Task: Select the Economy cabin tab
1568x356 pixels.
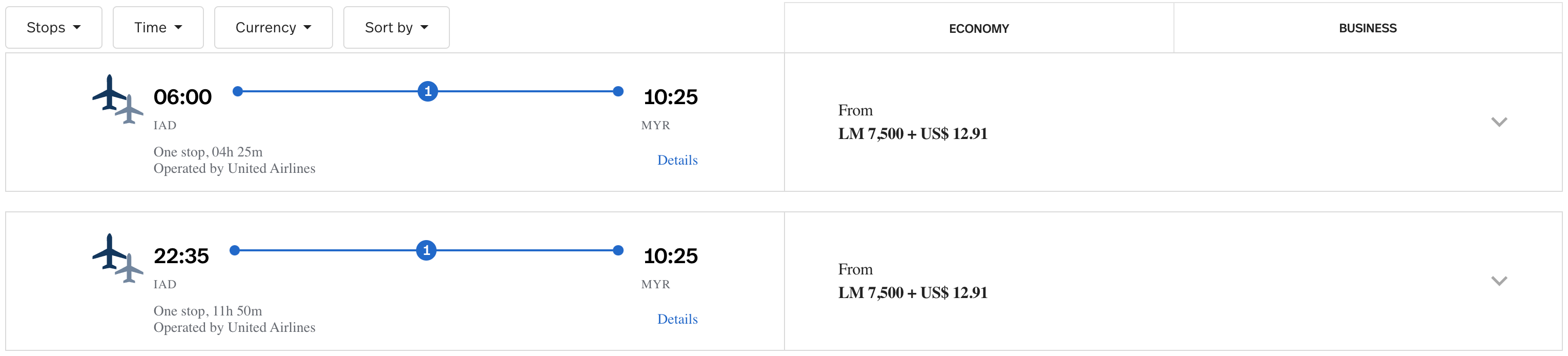Action: pyautogui.click(x=978, y=28)
